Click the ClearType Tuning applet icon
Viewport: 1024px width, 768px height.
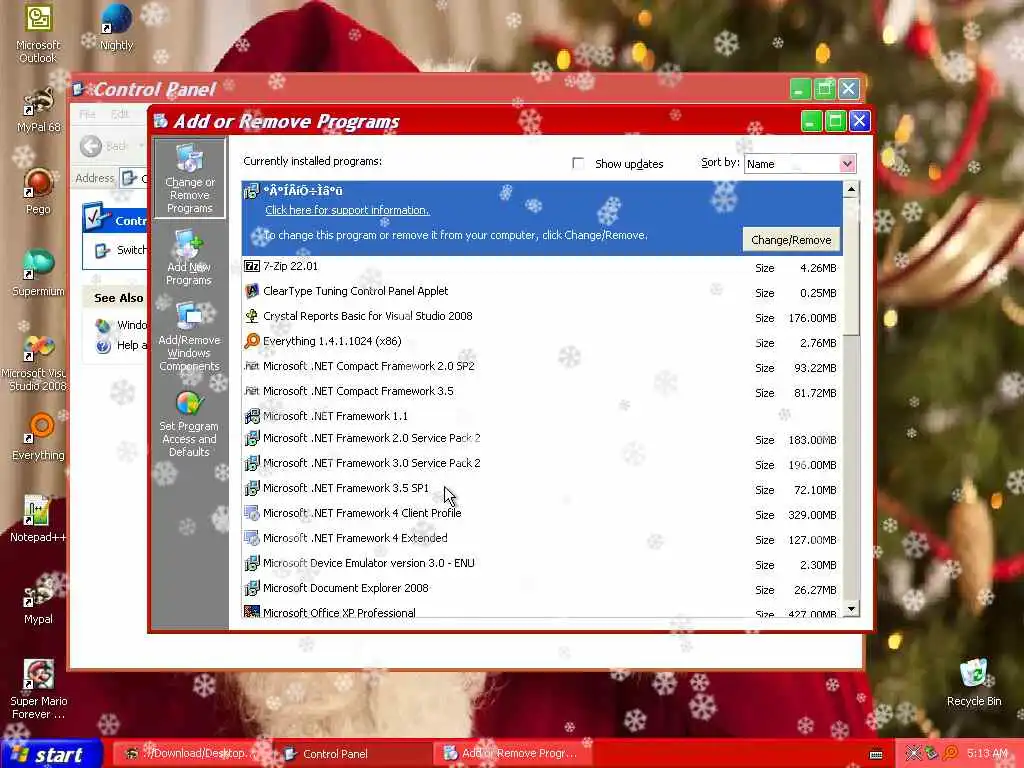coord(251,291)
